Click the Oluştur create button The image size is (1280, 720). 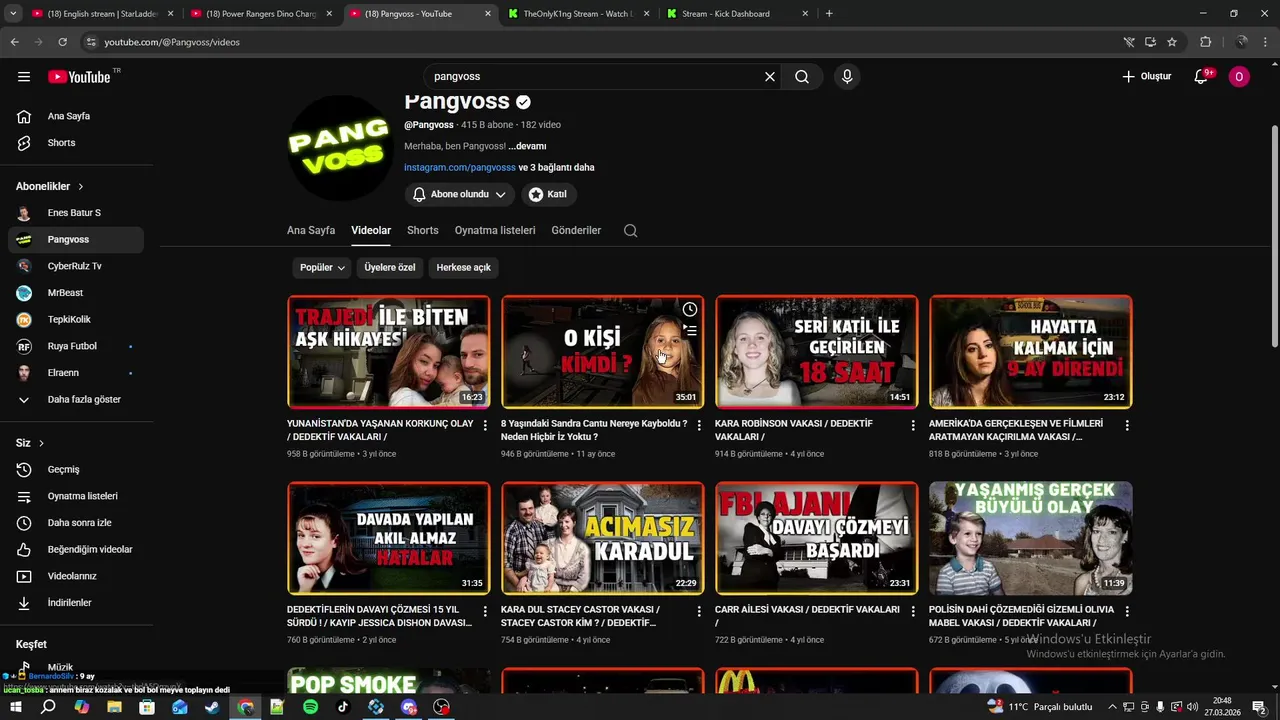point(1146,77)
